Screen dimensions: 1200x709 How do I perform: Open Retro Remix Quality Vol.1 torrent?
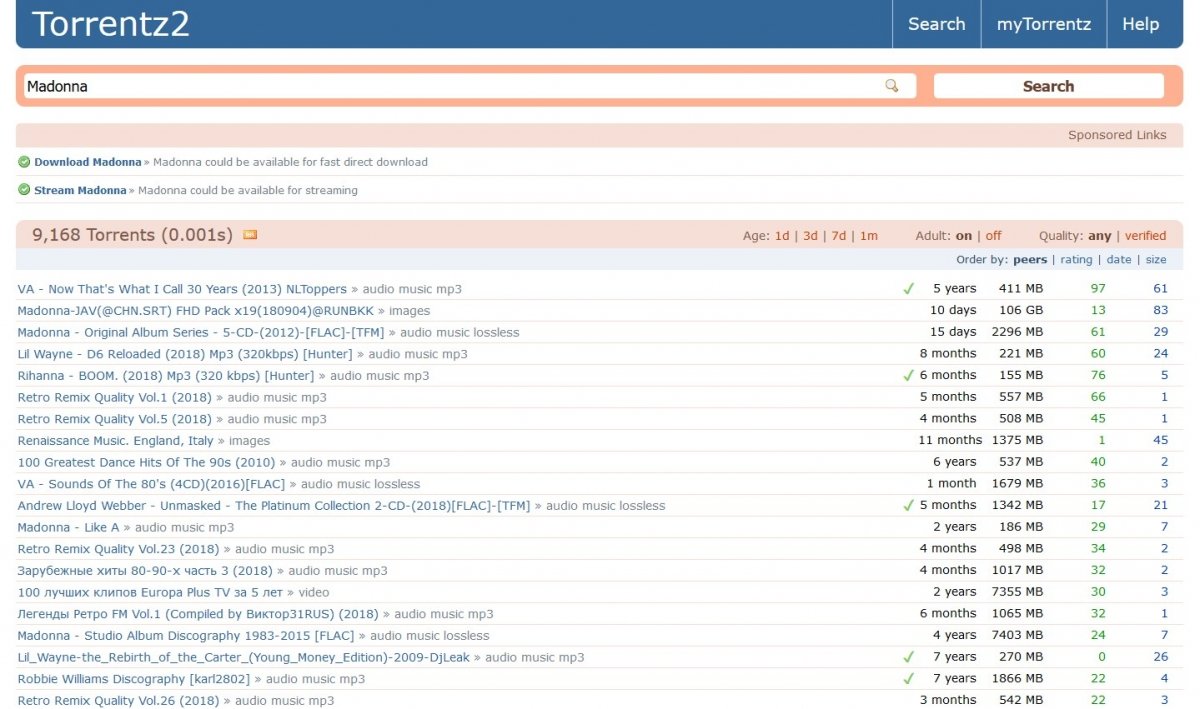115,398
